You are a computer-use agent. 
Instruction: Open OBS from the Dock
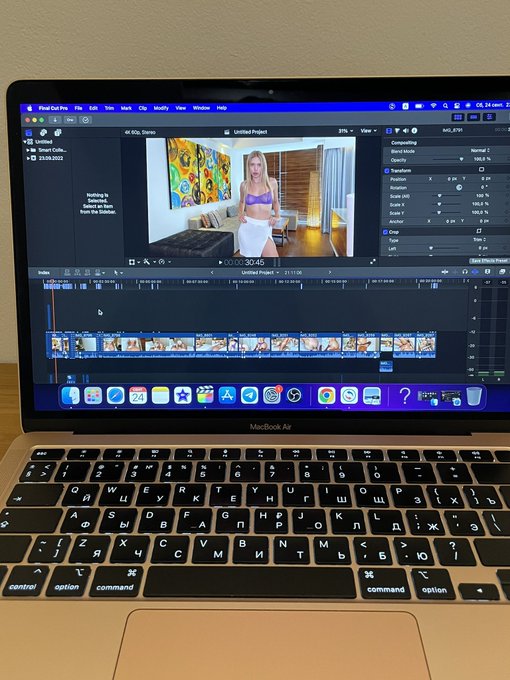(294, 396)
